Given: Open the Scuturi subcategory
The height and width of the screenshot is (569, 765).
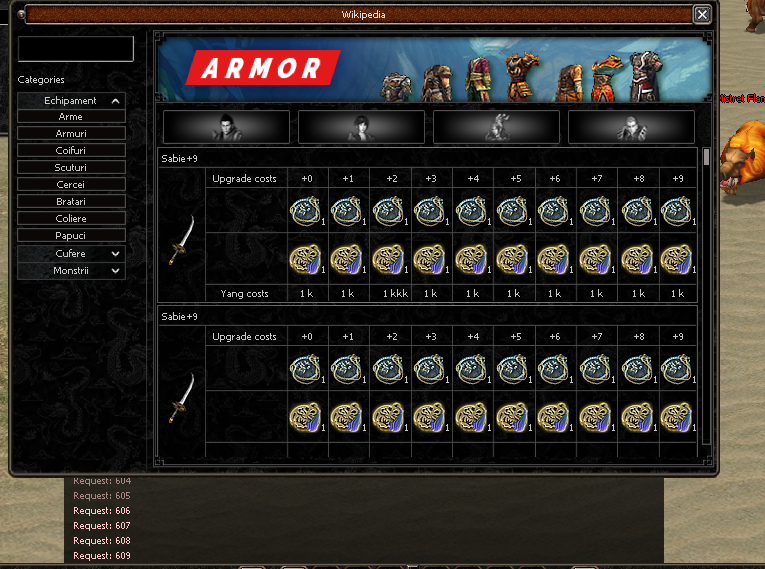Looking at the screenshot, I should 71,167.
